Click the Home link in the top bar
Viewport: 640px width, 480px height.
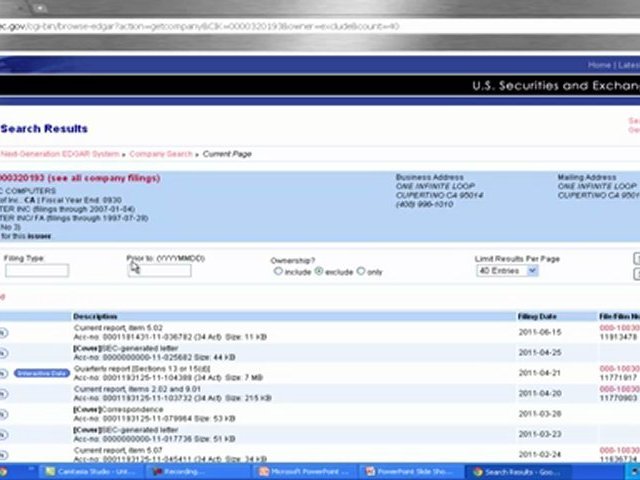coord(600,65)
